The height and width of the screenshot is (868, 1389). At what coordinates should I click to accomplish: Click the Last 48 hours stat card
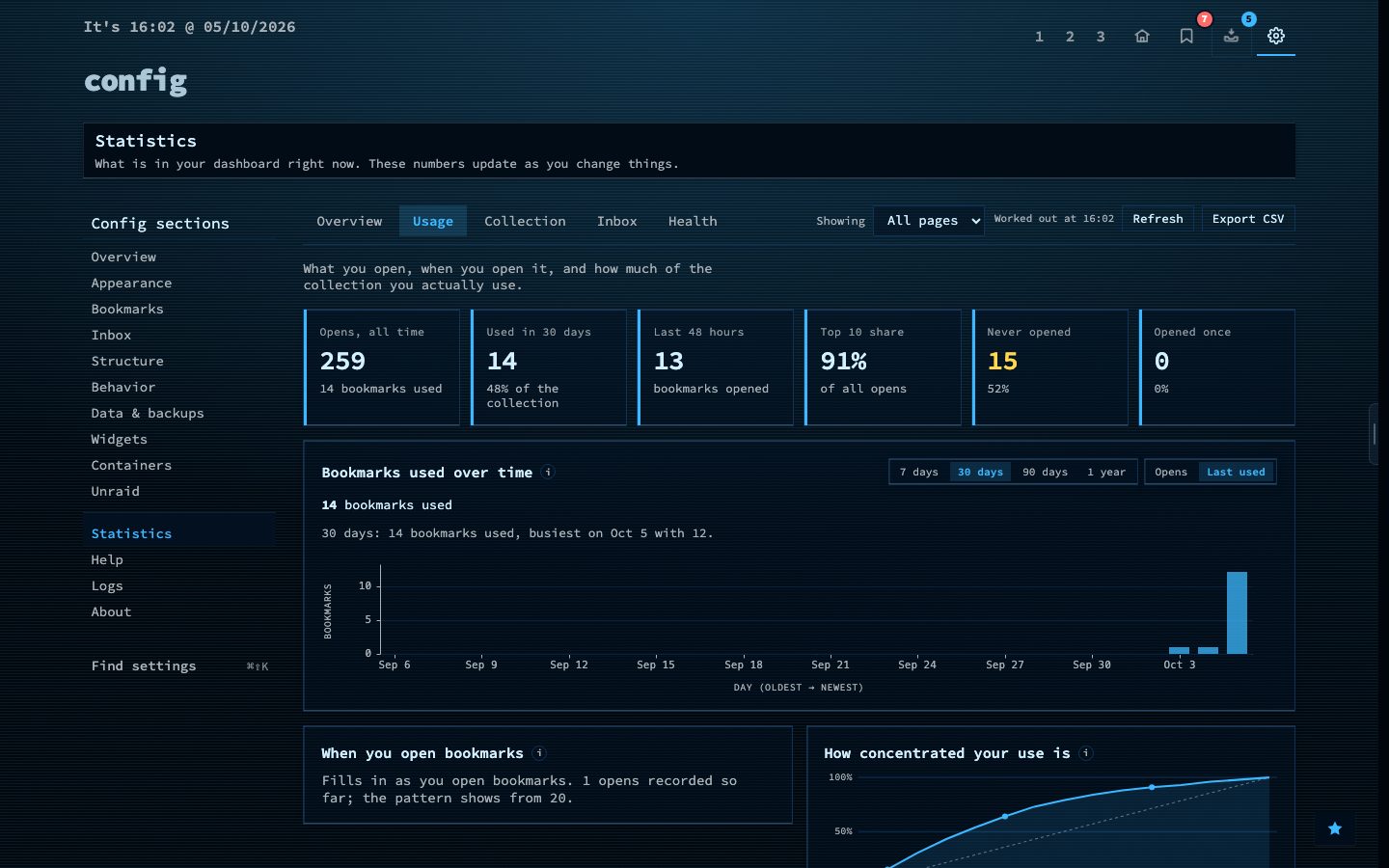point(716,367)
